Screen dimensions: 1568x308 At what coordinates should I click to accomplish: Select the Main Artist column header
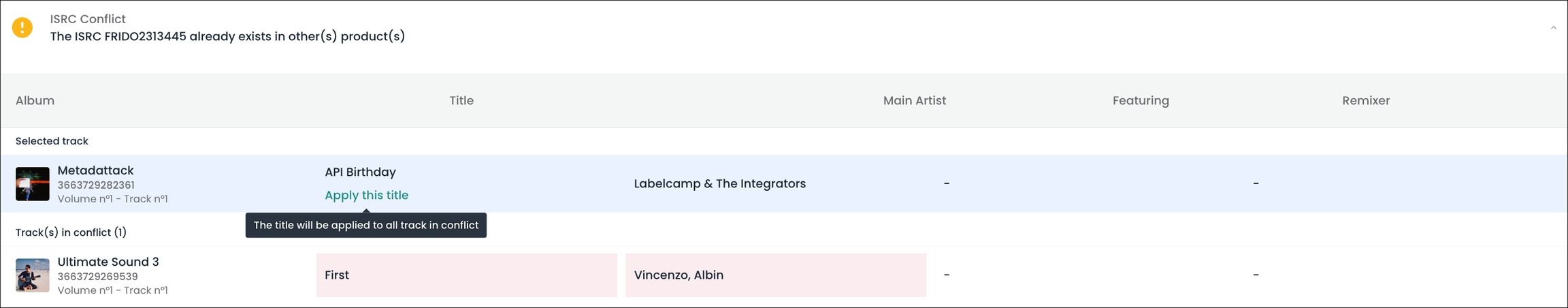coord(914,101)
